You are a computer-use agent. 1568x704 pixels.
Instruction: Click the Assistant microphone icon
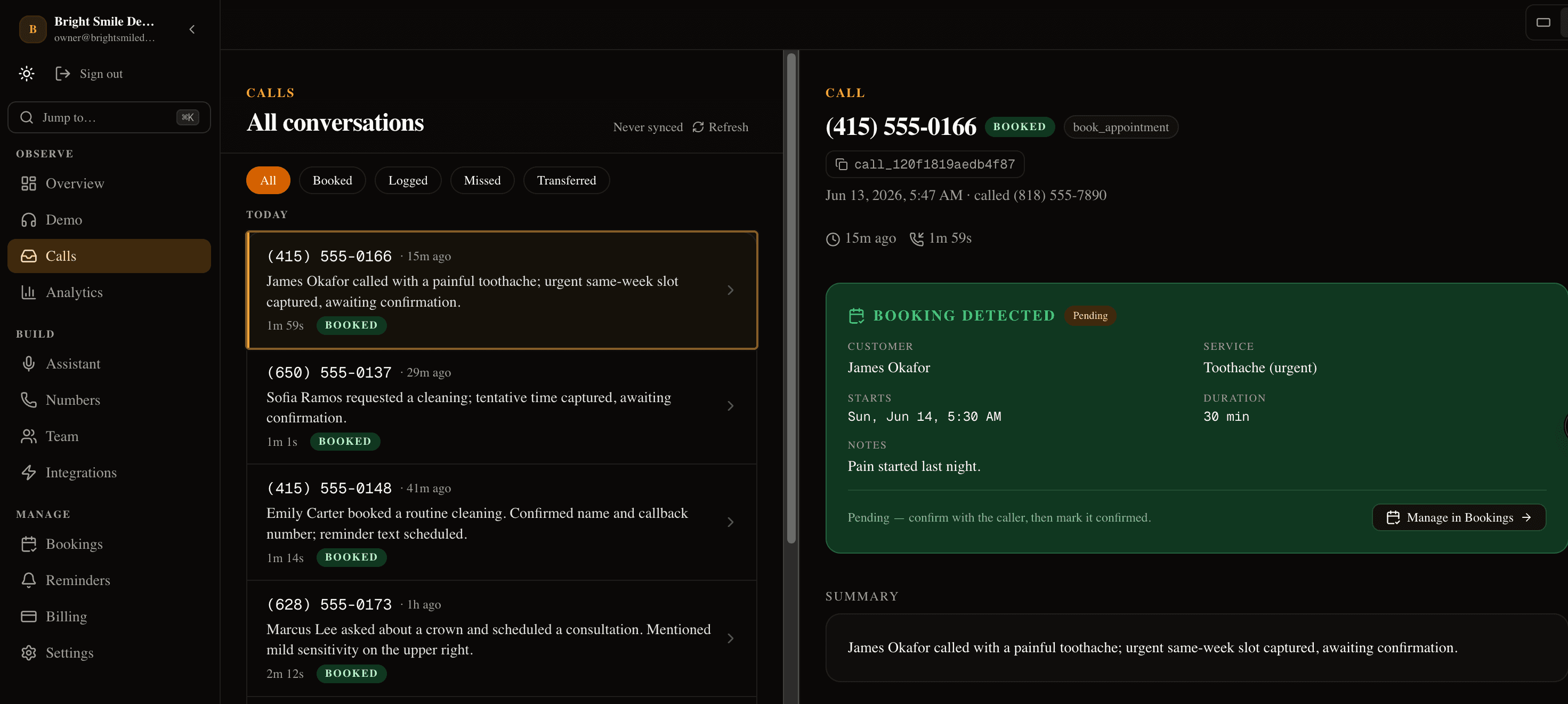pyautogui.click(x=29, y=364)
